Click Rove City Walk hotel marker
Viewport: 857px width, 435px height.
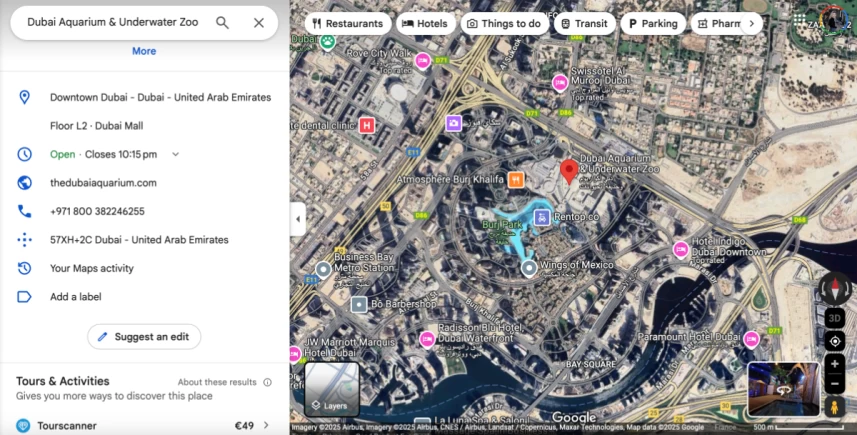[422, 61]
